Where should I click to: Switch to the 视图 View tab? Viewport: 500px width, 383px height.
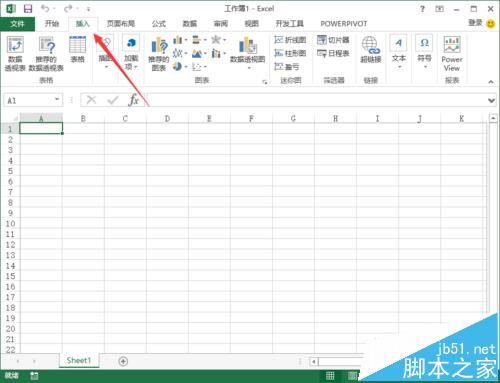coord(252,24)
